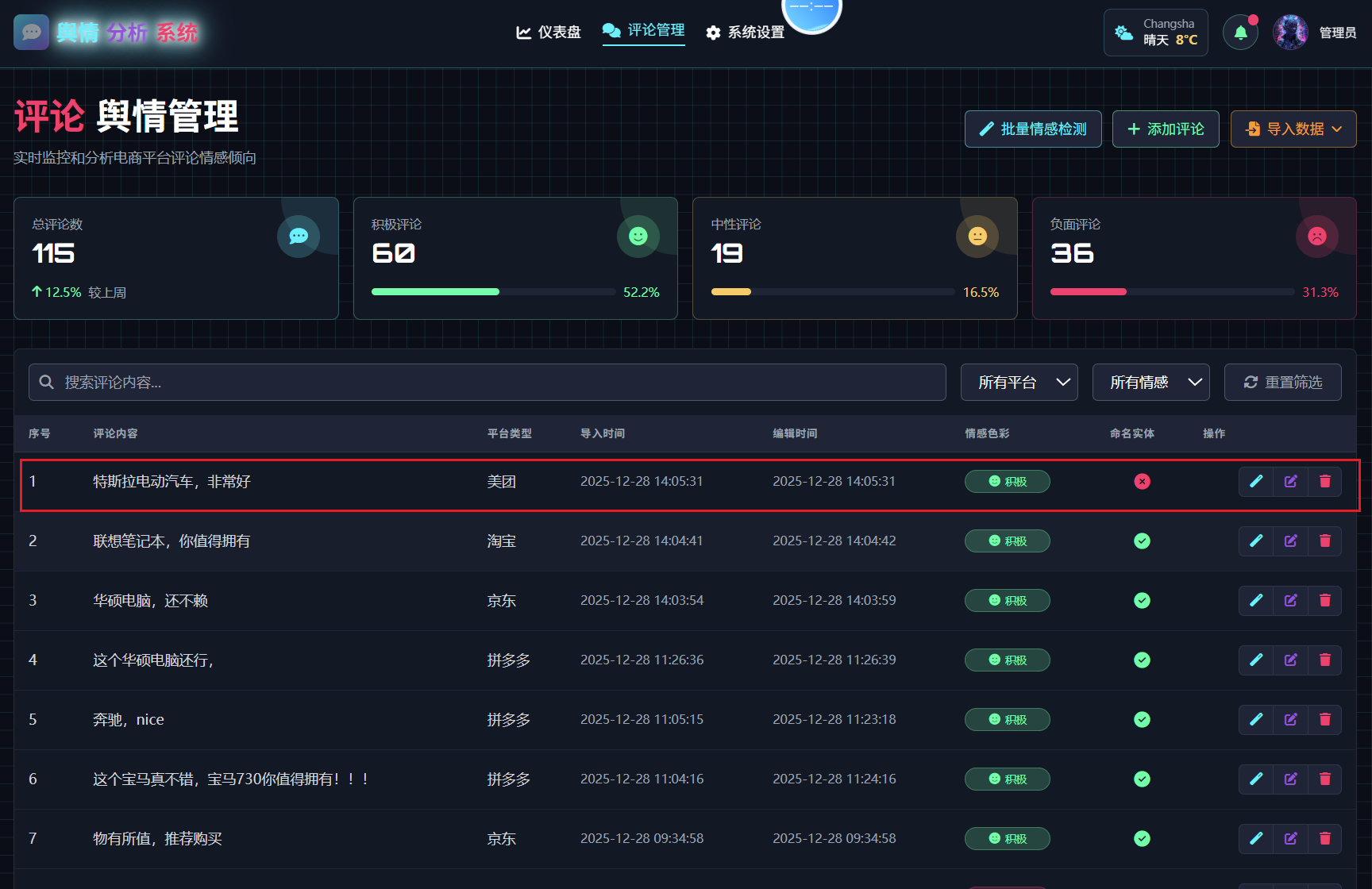This screenshot has width=1372, height=889.
Task: Delete the 华硕电脑,还不赖 comment
Action: 1324,600
